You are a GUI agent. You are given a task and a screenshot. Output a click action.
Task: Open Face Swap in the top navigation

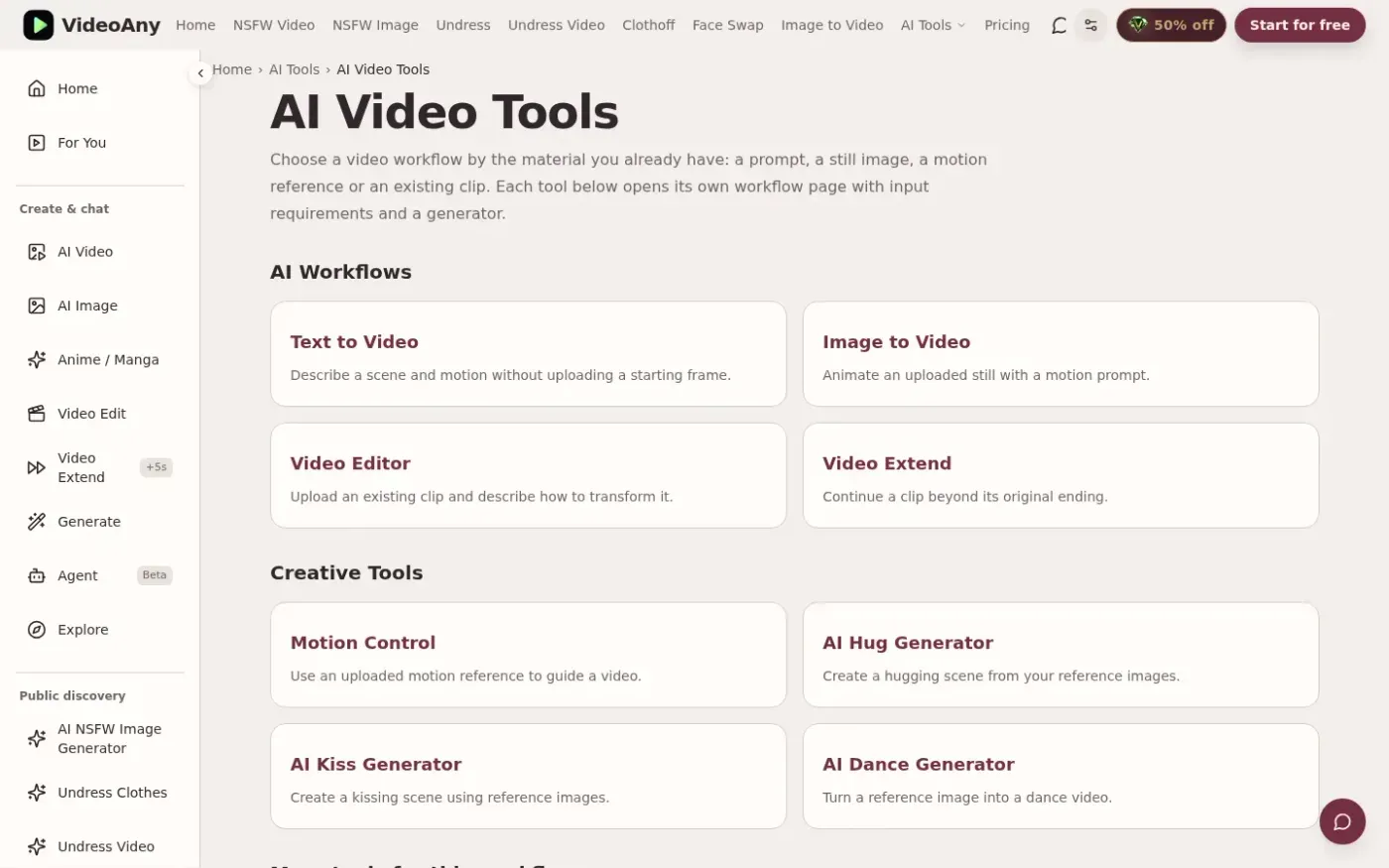pyautogui.click(x=728, y=25)
